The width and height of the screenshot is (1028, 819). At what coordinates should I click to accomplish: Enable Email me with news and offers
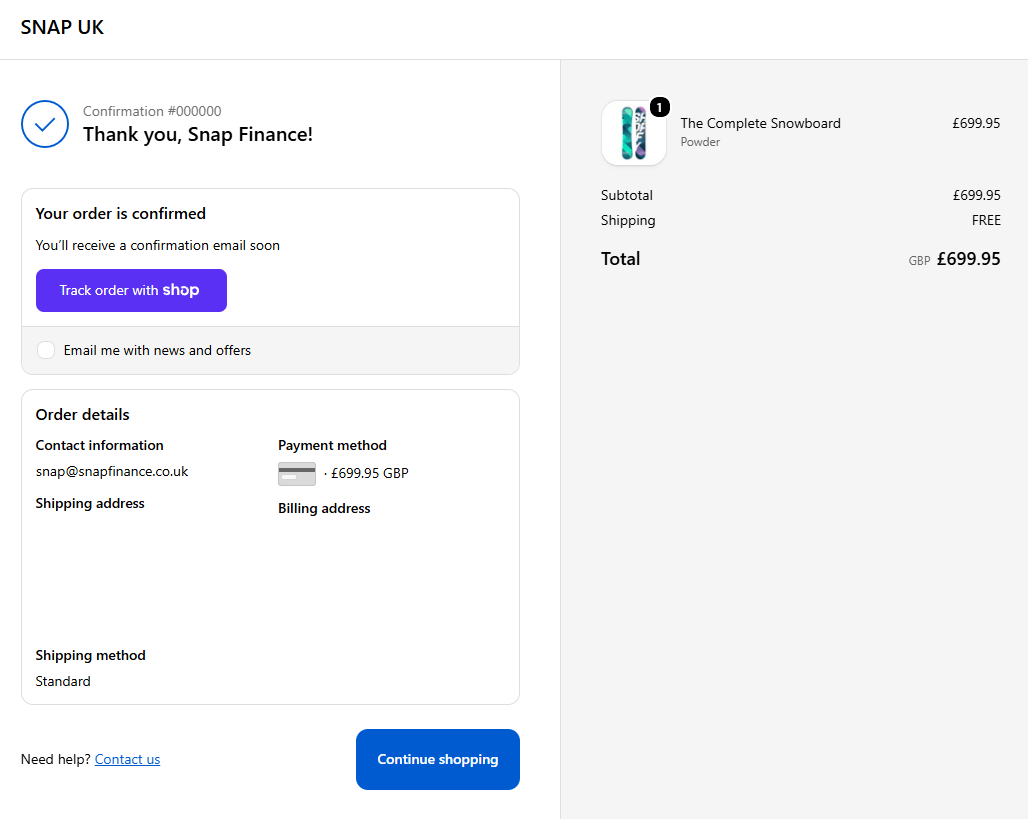click(46, 350)
